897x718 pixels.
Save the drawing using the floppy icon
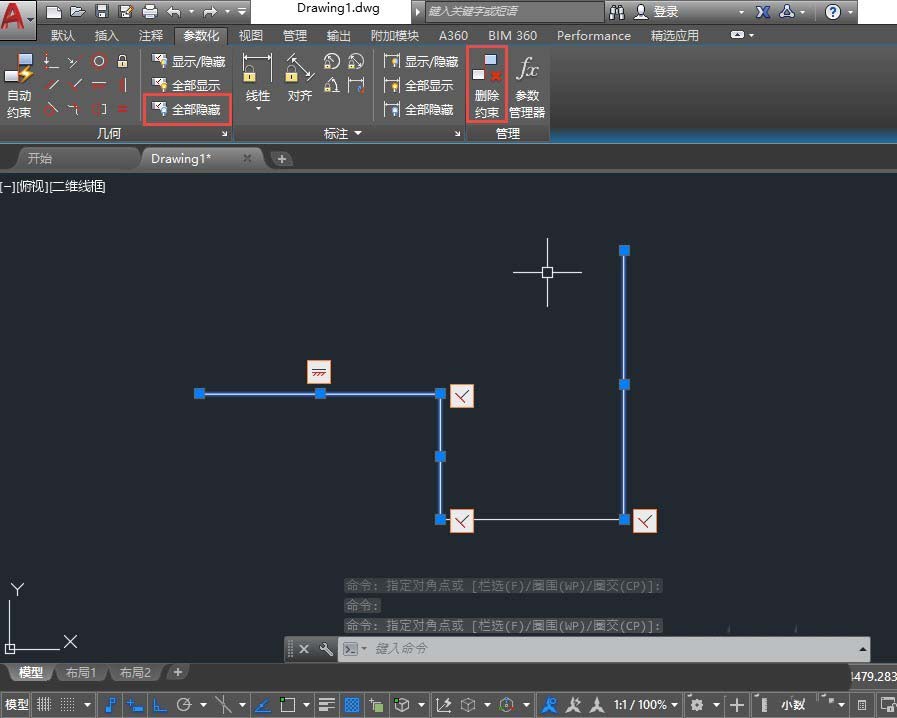102,11
